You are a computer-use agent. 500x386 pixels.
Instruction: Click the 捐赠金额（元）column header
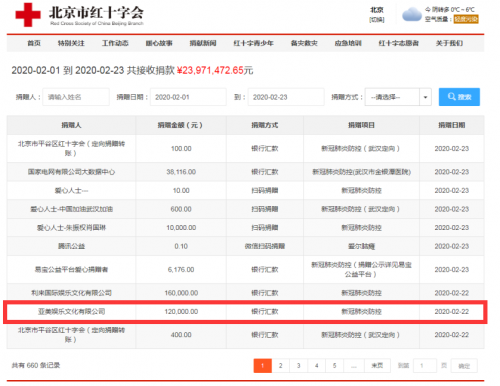point(181,125)
